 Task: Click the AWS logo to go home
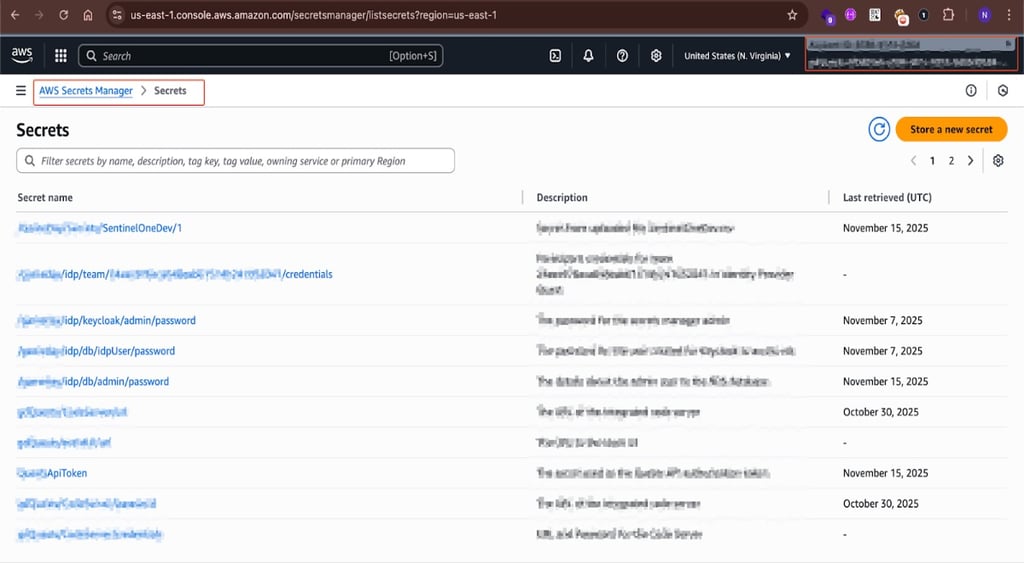pos(22,56)
